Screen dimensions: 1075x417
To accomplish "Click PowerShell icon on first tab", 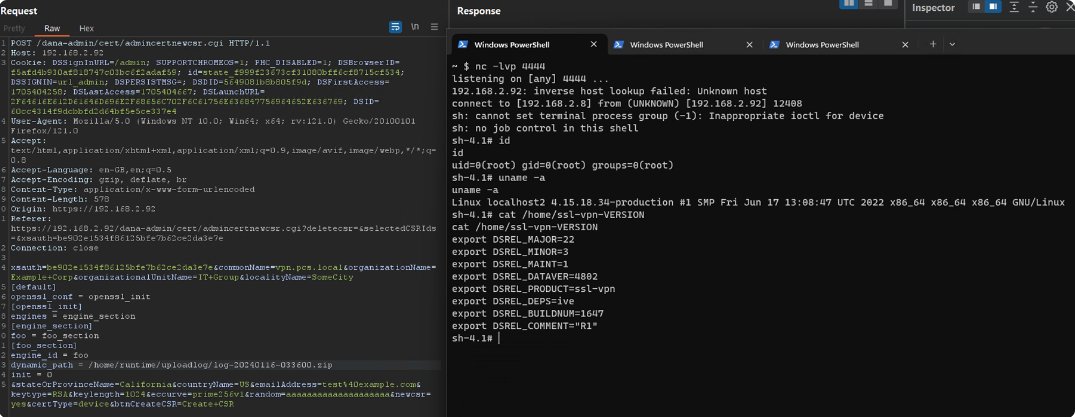I will pyautogui.click(x=463, y=45).
